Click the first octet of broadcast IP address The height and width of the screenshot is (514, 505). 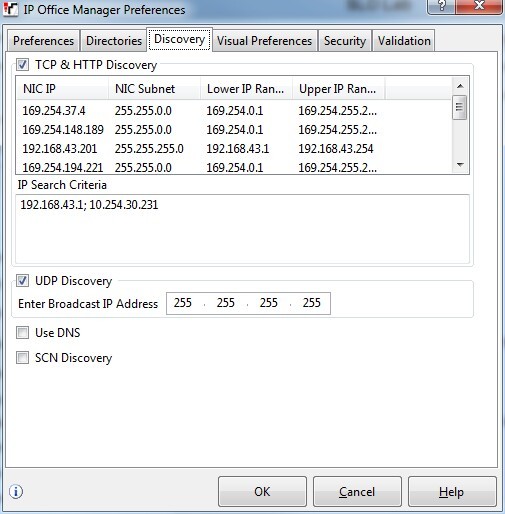tap(183, 303)
